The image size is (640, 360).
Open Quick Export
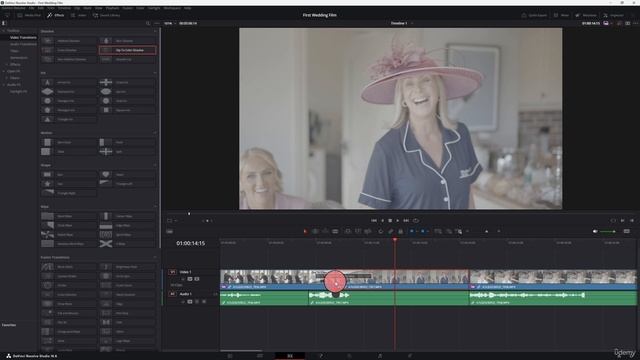click(x=534, y=15)
